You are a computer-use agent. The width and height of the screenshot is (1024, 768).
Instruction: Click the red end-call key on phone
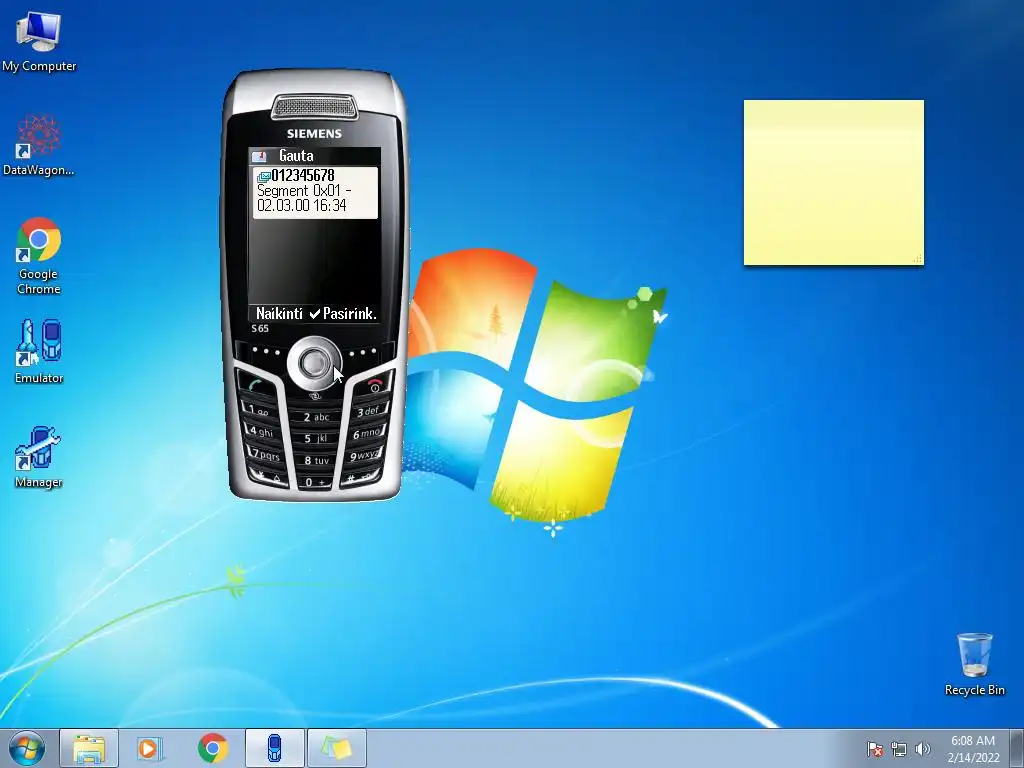click(374, 383)
